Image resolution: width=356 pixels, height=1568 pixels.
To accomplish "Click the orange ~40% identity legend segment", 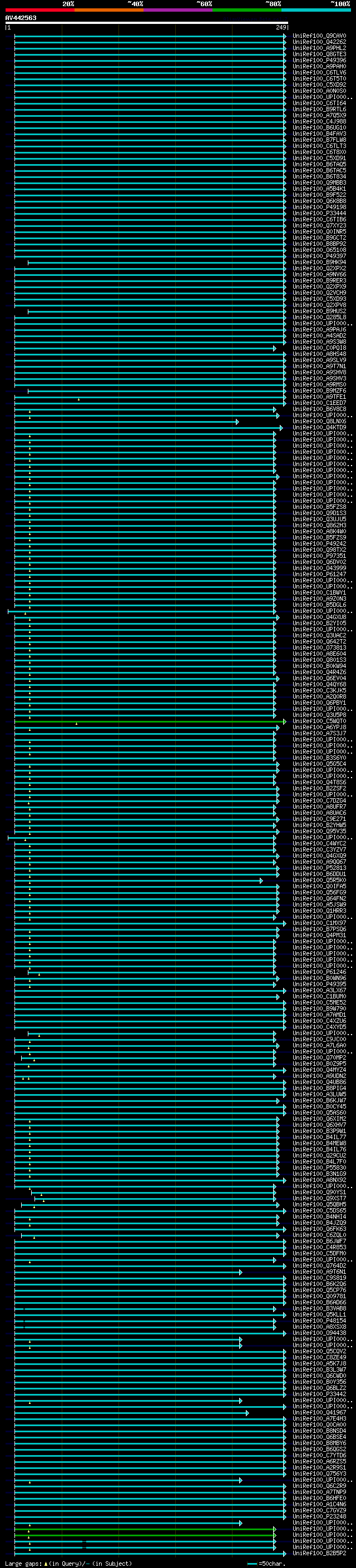I will click(109, 10).
